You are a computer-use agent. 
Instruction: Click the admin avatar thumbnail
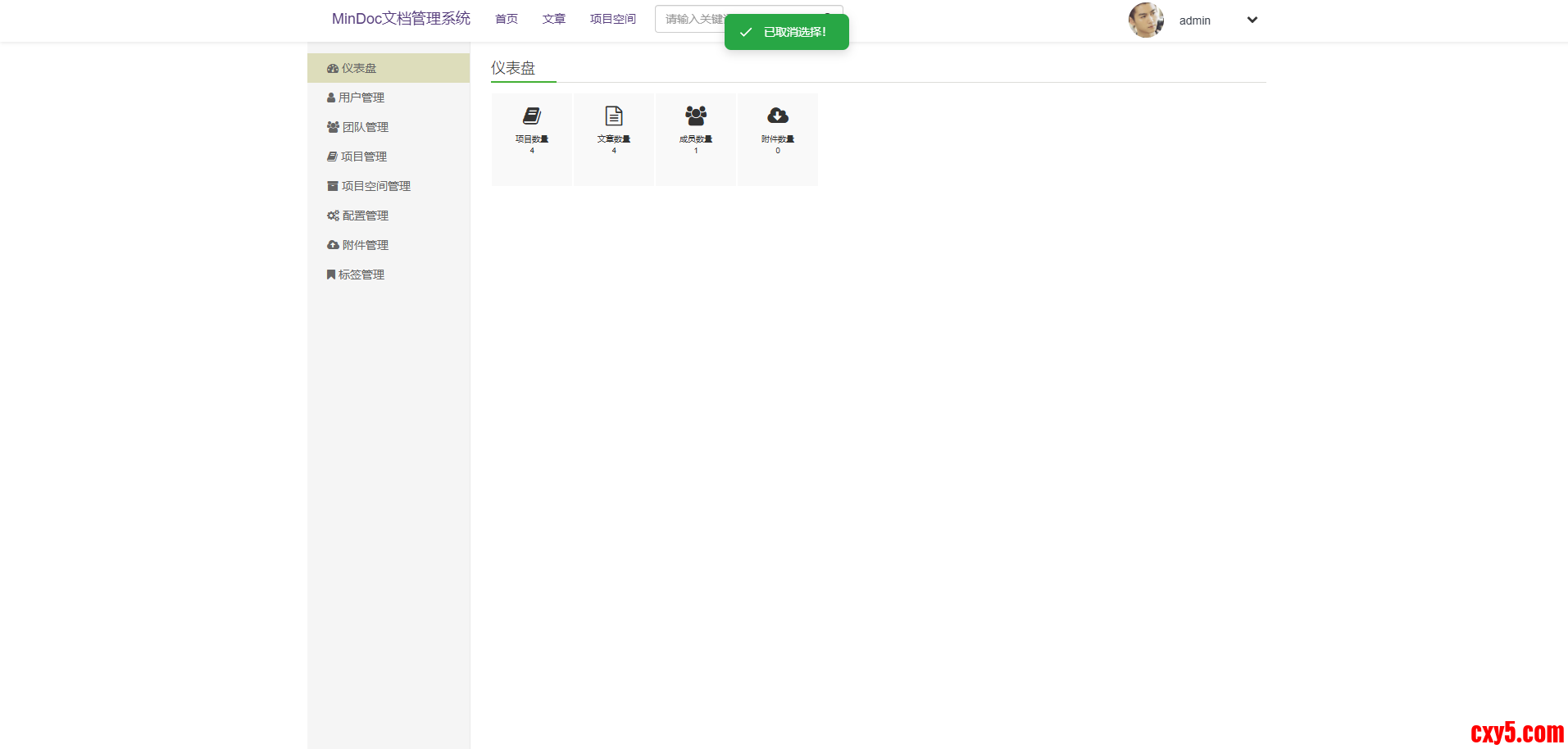(x=1146, y=20)
